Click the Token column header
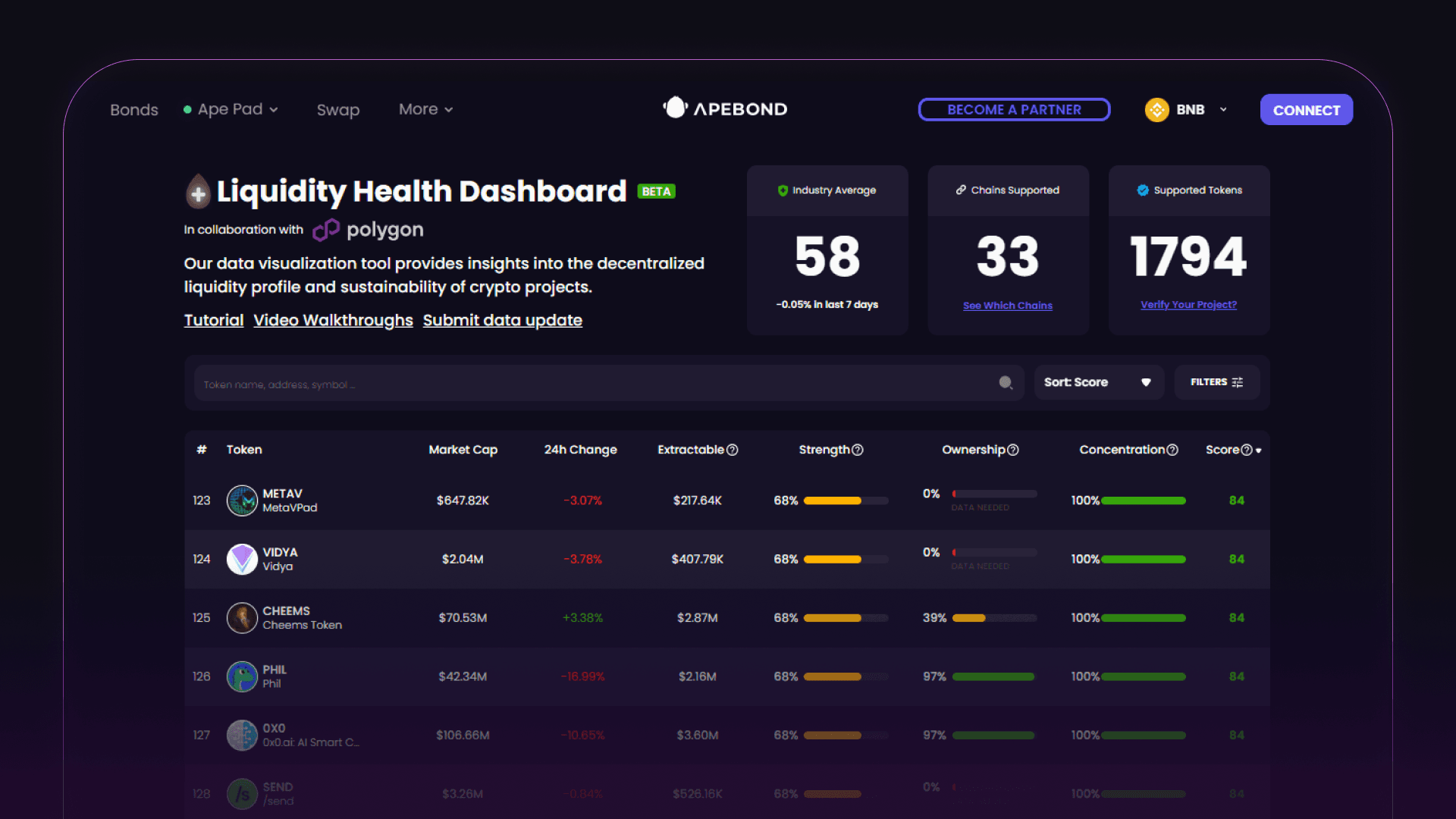The image size is (1456, 819). [244, 450]
